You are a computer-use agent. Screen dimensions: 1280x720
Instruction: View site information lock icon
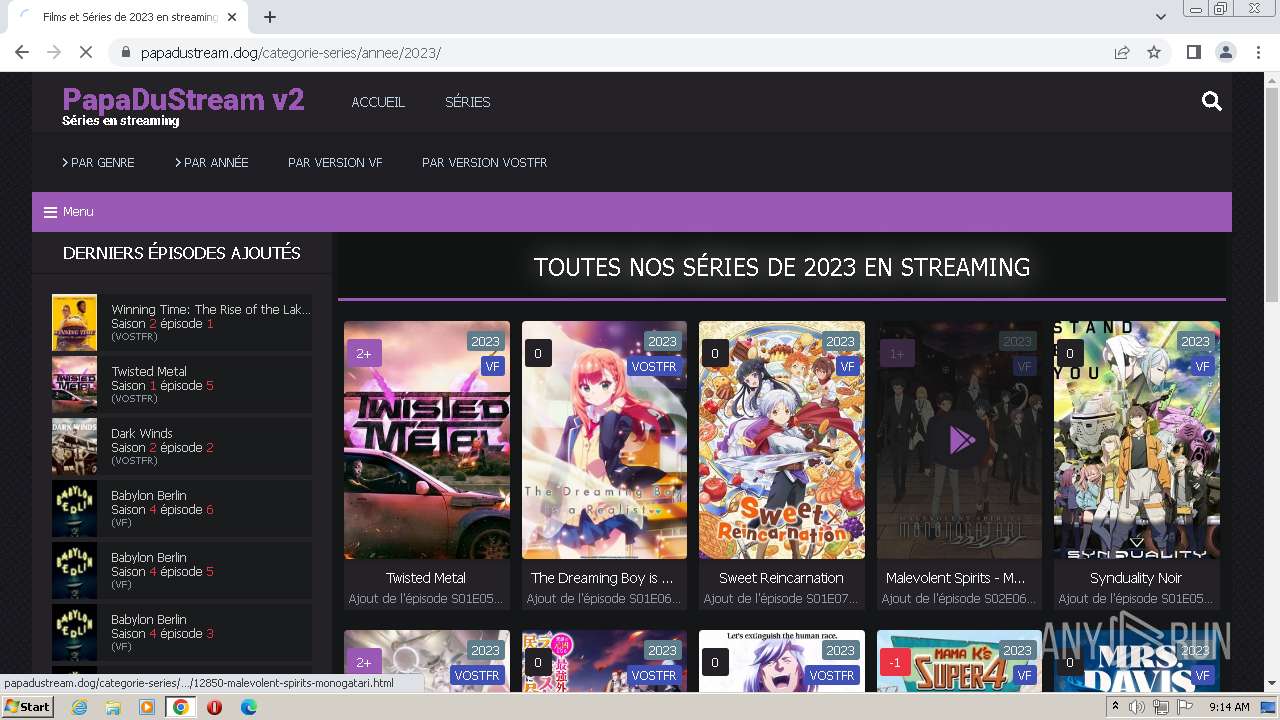click(125, 52)
